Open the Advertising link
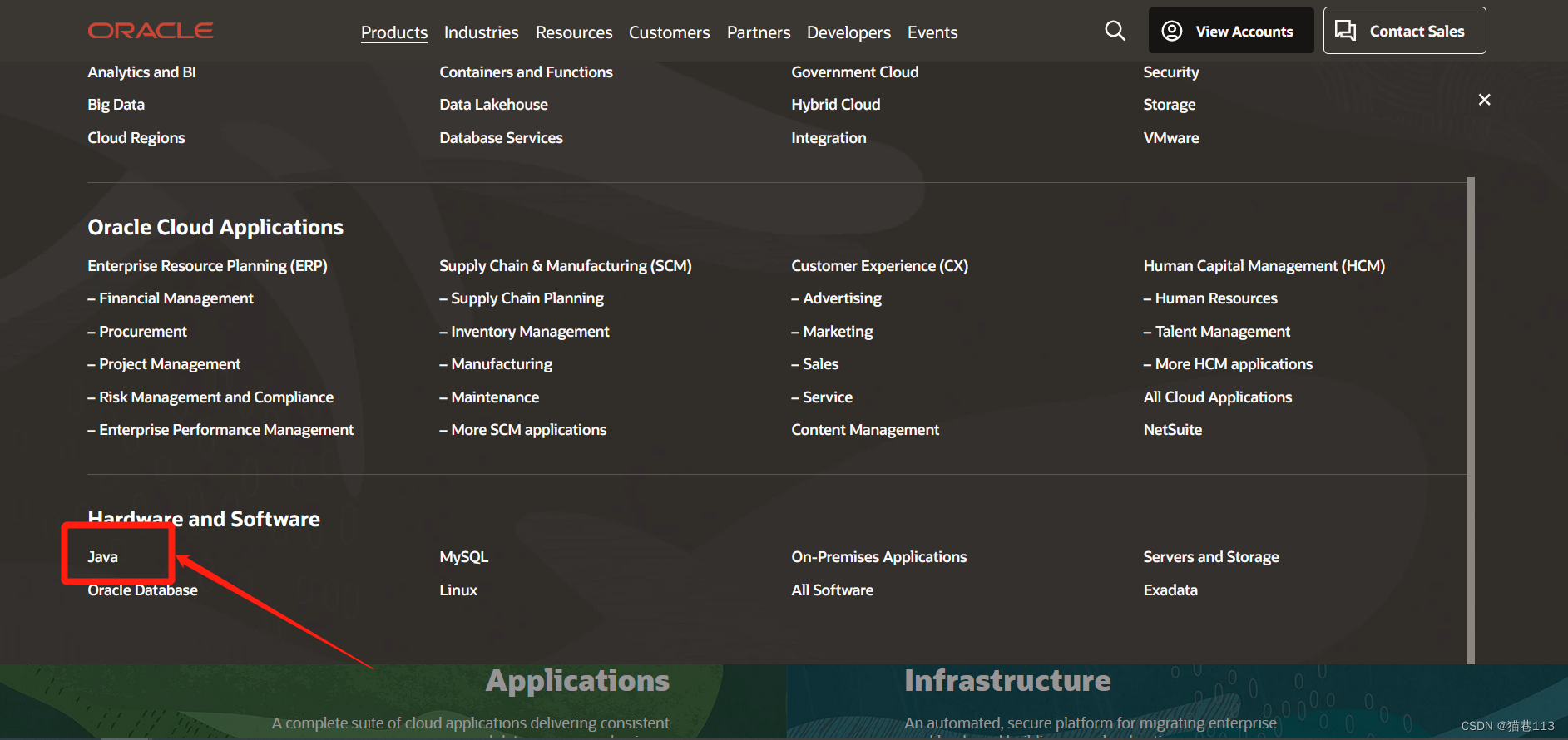Image resolution: width=1568 pixels, height=740 pixels. coord(837,298)
